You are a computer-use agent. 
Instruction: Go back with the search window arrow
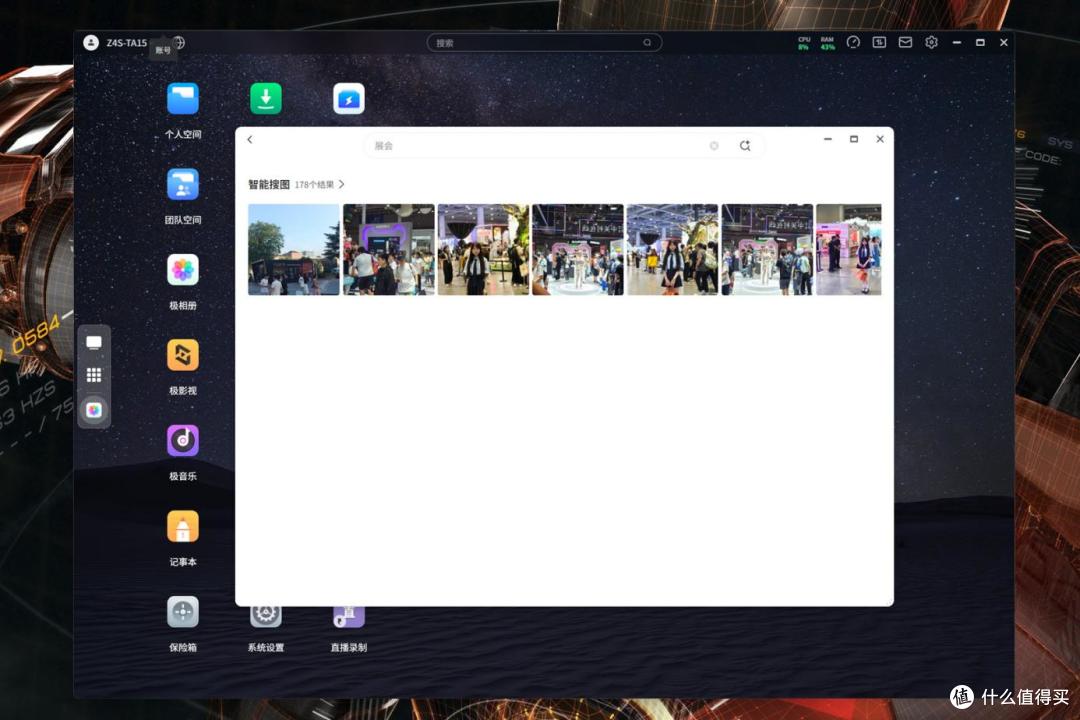250,140
